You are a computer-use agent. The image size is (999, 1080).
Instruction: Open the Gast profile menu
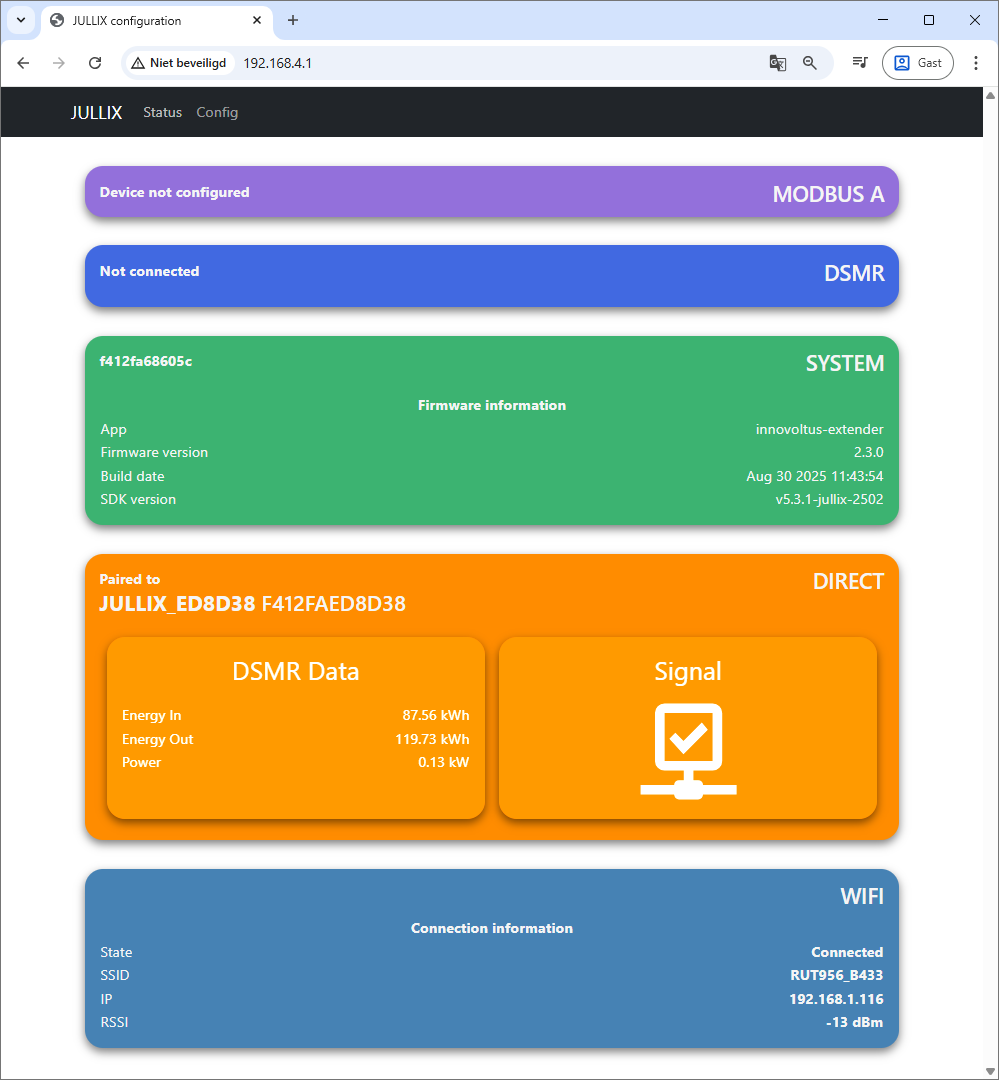[917, 63]
